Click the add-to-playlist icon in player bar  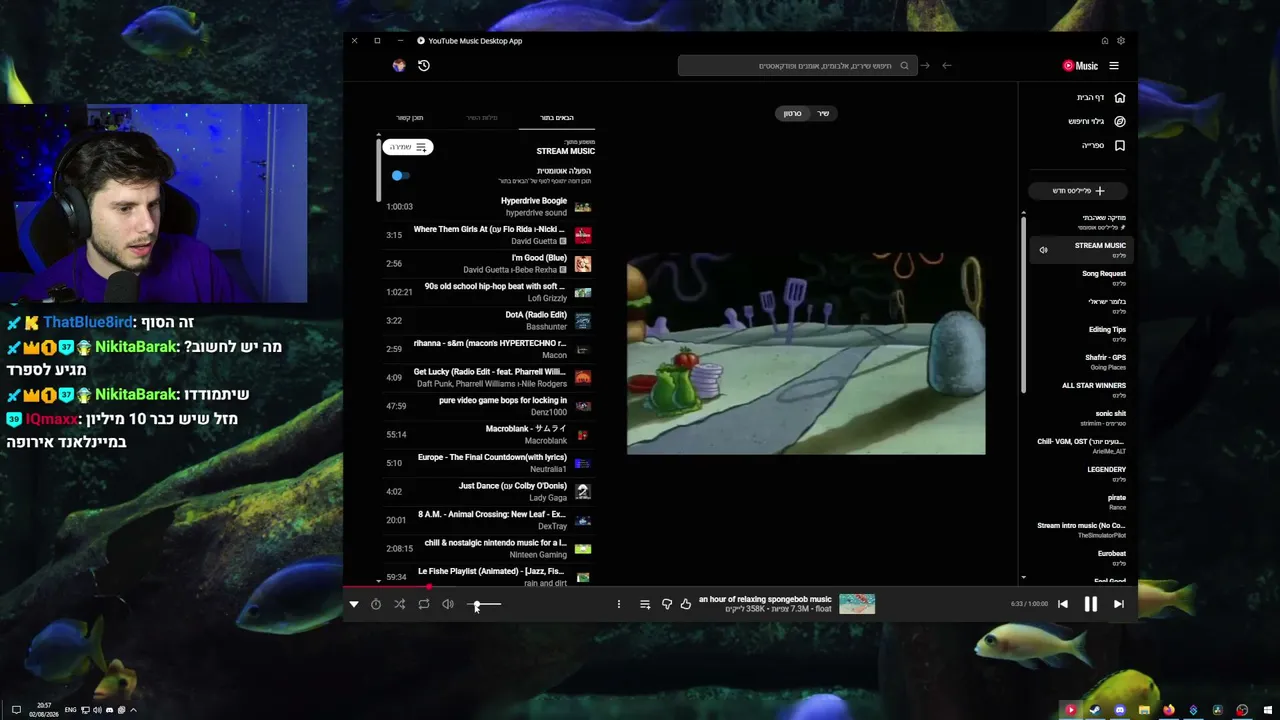point(645,604)
